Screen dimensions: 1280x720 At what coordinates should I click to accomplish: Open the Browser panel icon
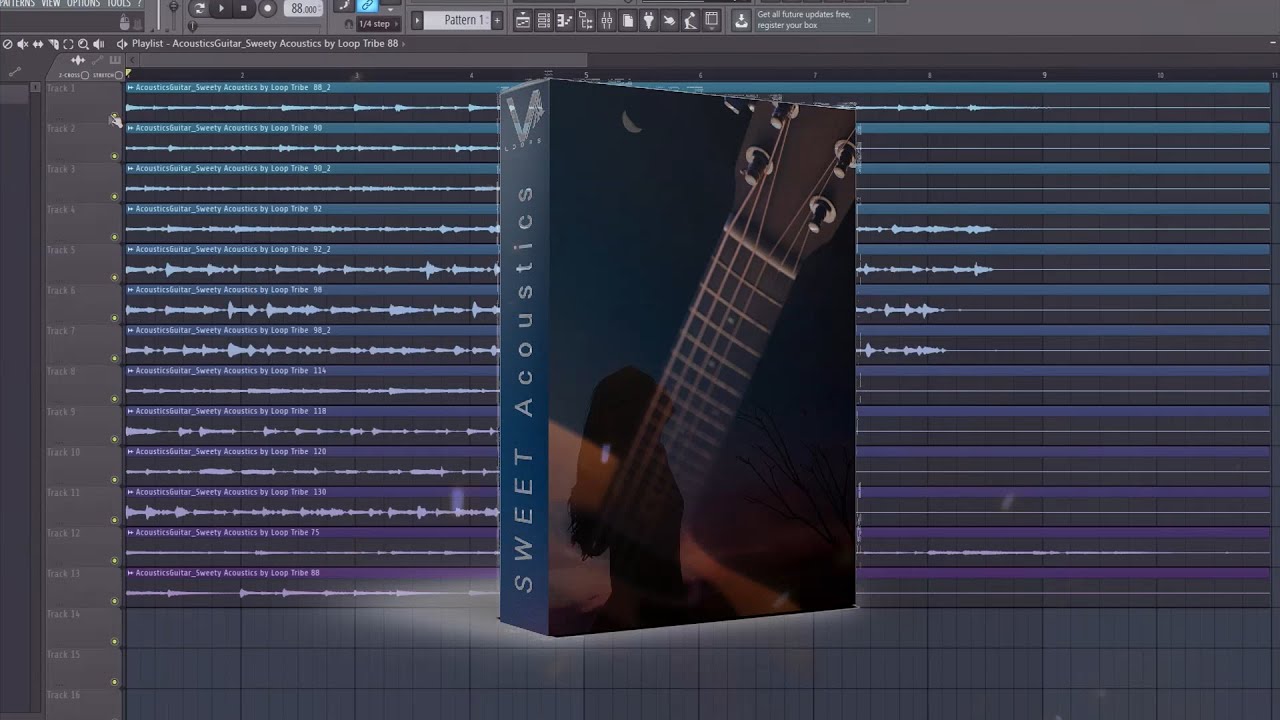point(586,20)
